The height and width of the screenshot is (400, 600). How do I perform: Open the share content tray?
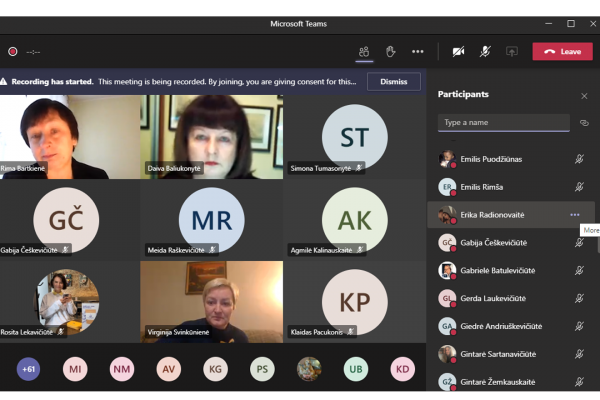512,52
